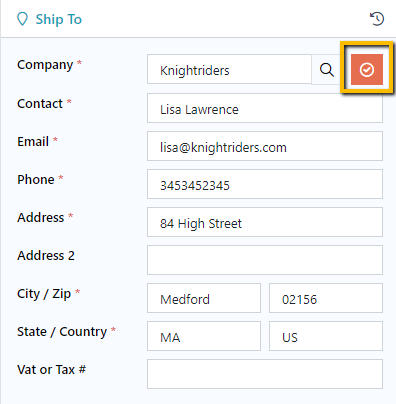This screenshot has height=404, width=396.
Task: Click the Company label text
Action: click(45, 65)
